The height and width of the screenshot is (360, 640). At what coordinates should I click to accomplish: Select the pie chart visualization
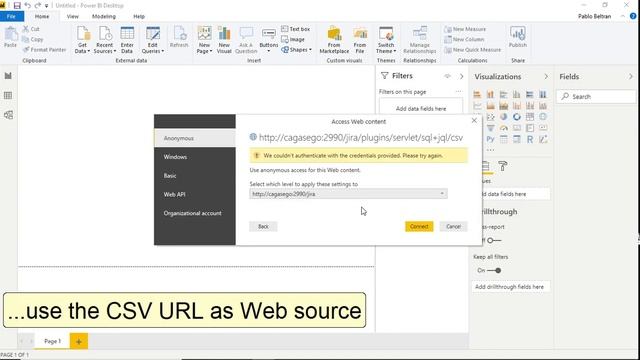(x=504, y=117)
